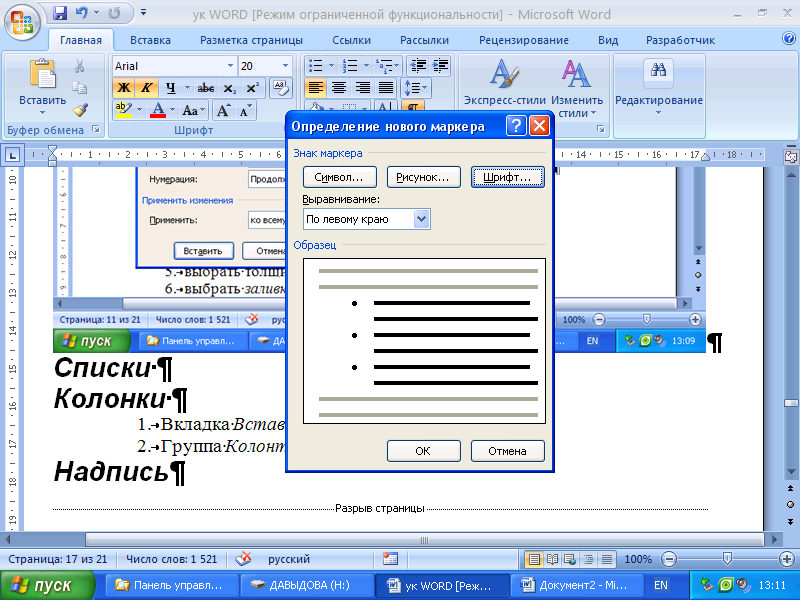Click the Шрифт... button

(508, 177)
